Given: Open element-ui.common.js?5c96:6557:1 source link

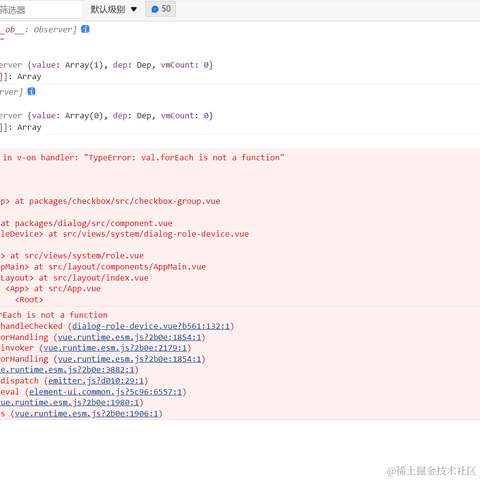Looking at the screenshot, I should [x=106, y=392].
